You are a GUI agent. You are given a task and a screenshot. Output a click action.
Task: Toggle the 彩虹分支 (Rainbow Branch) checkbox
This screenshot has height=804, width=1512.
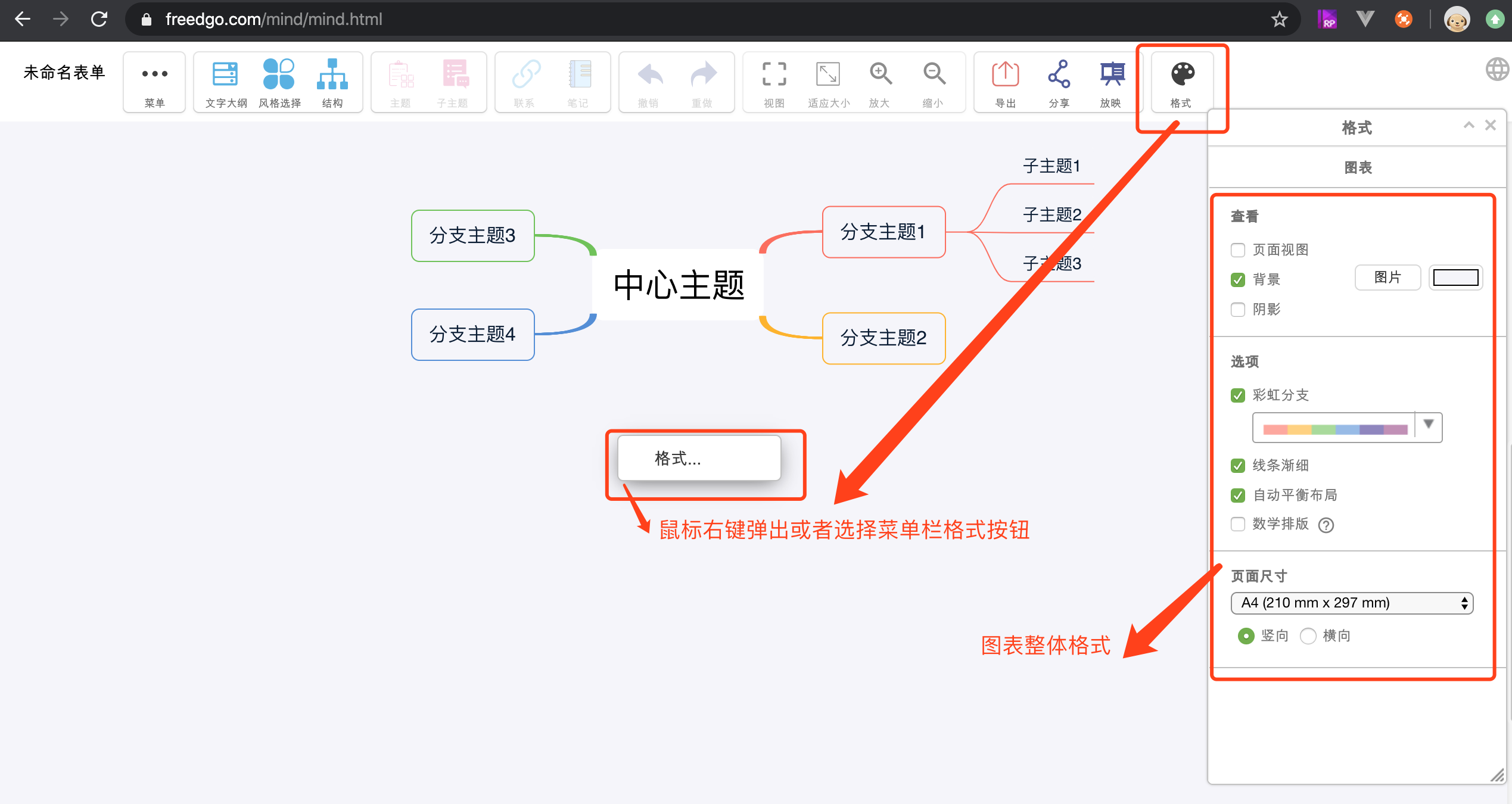click(1238, 394)
